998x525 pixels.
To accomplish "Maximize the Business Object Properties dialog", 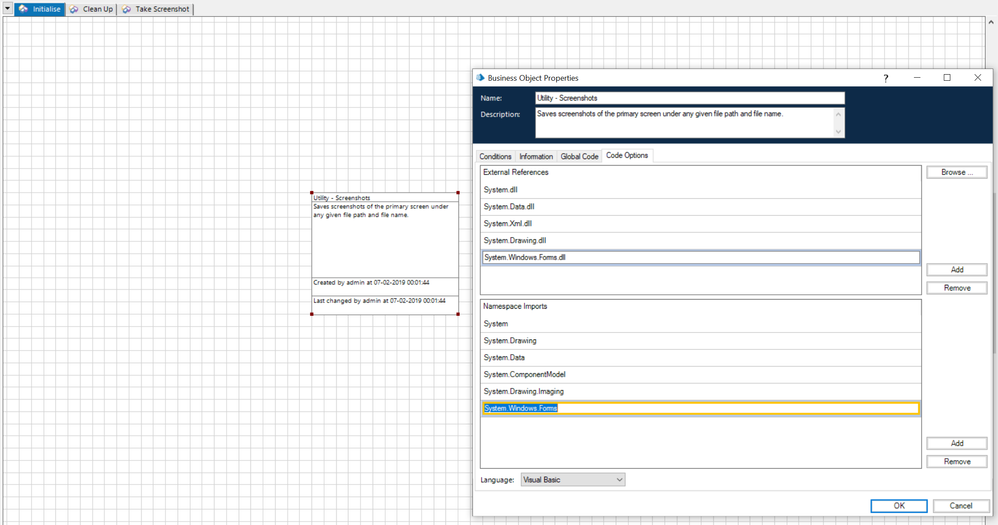I will 947,78.
